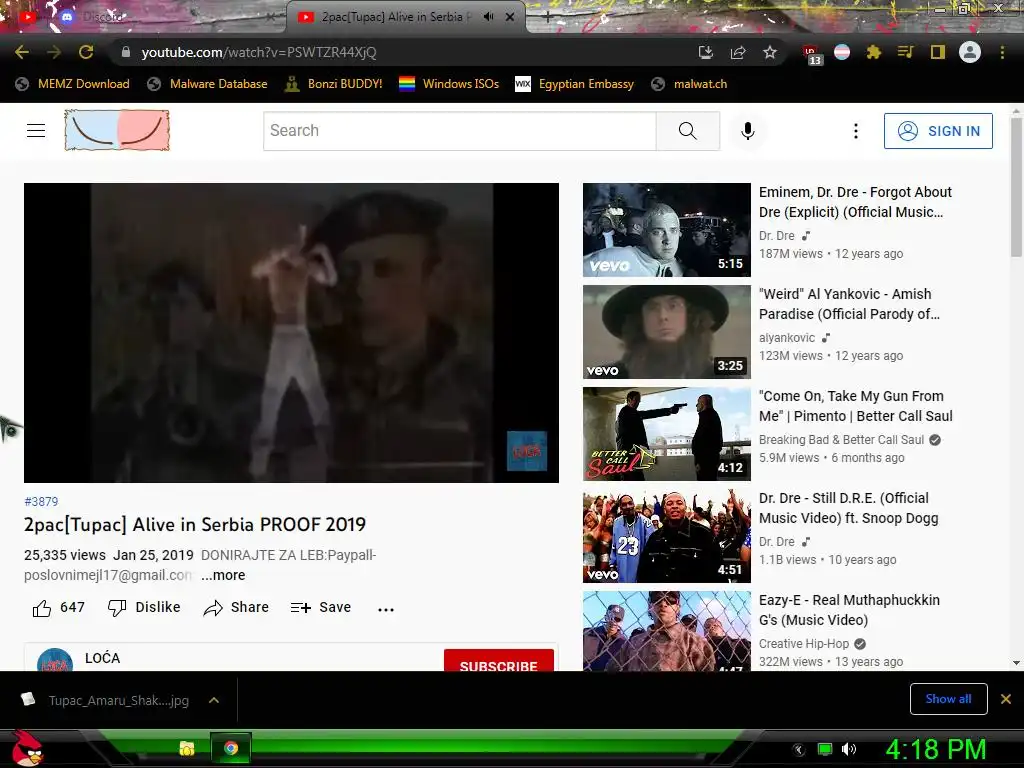This screenshot has width=1024, height=768.
Task: Start voice search with the microphone icon
Action: click(x=748, y=131)
